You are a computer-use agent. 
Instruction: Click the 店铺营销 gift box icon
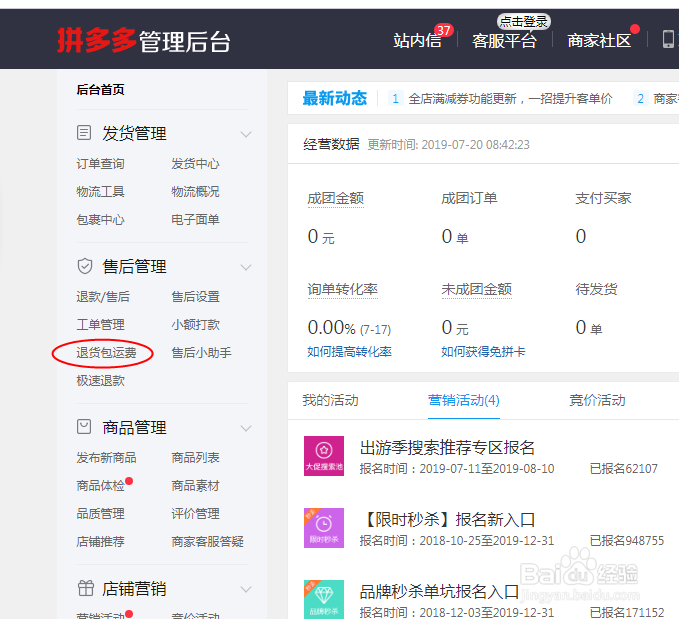[85, 588]
